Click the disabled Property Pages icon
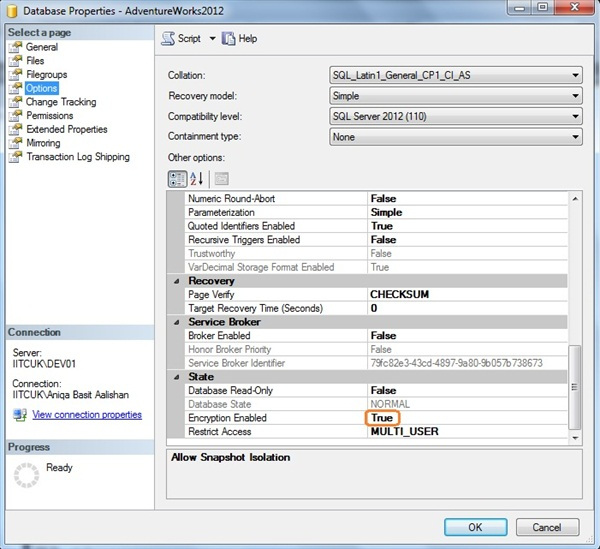 tap(222, 179)
